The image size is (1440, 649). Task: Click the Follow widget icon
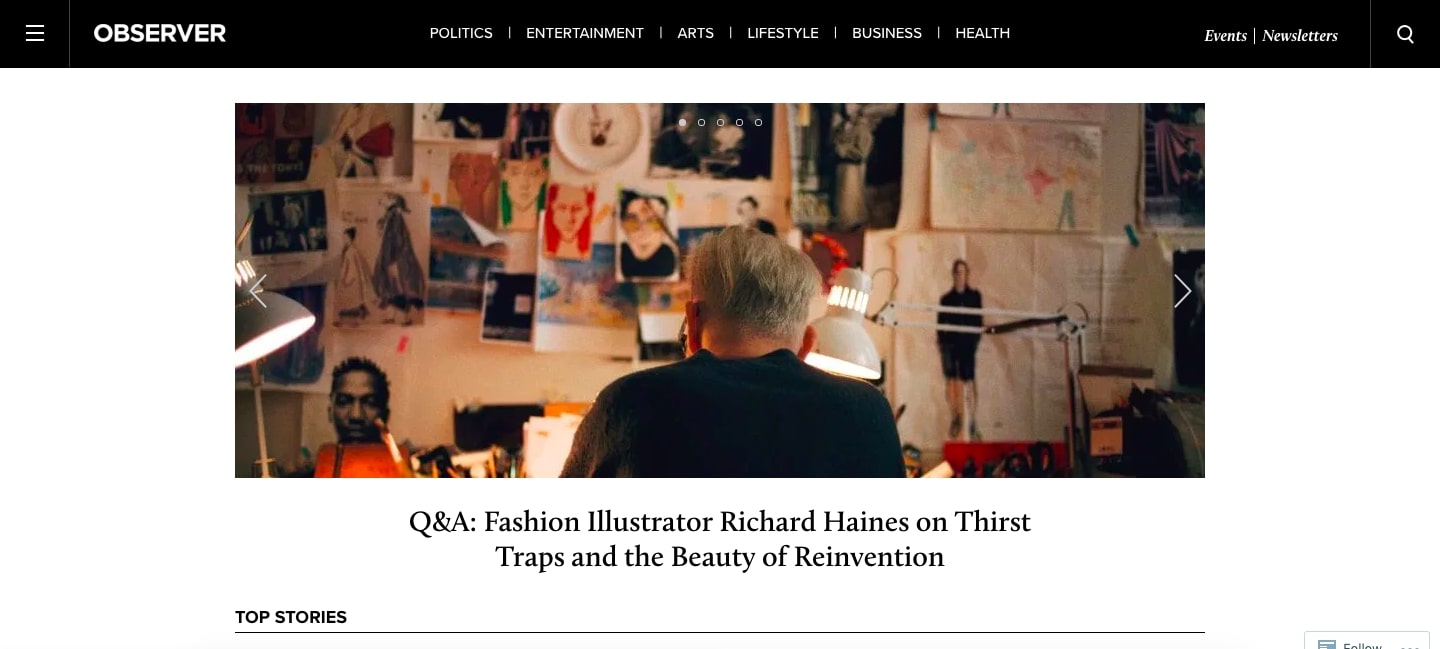1327,645
